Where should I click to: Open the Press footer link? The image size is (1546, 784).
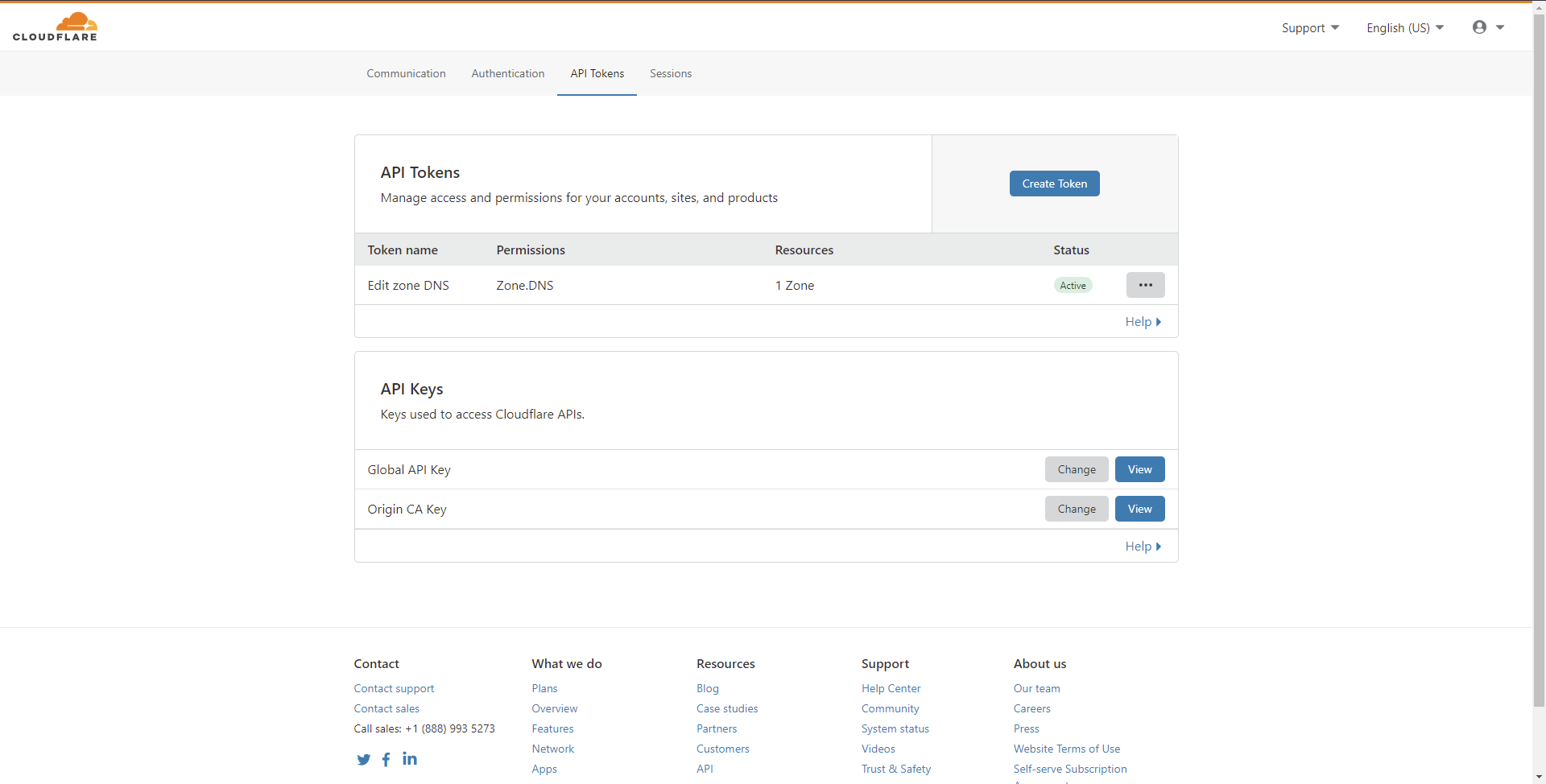point(1026,728)
